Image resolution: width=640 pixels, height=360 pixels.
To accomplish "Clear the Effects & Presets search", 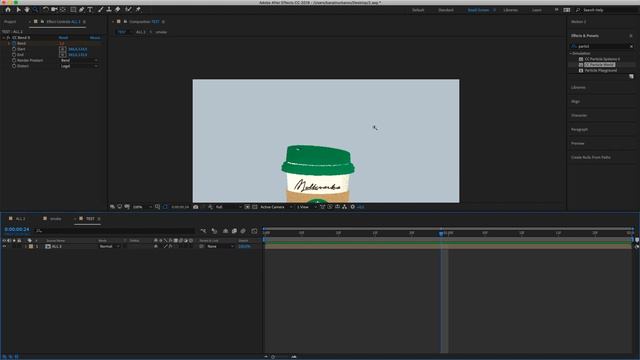I will [x=631, y=47].
